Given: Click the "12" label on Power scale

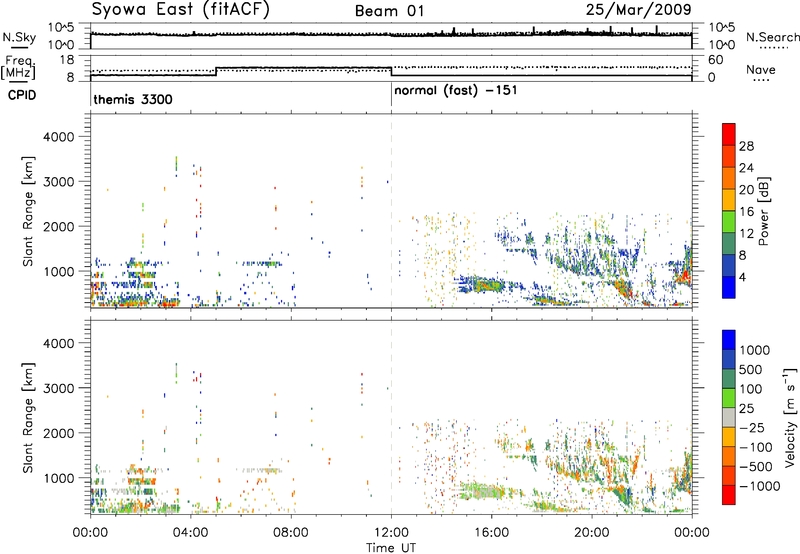Looking at the screenshot, I should tap(746, 234).
